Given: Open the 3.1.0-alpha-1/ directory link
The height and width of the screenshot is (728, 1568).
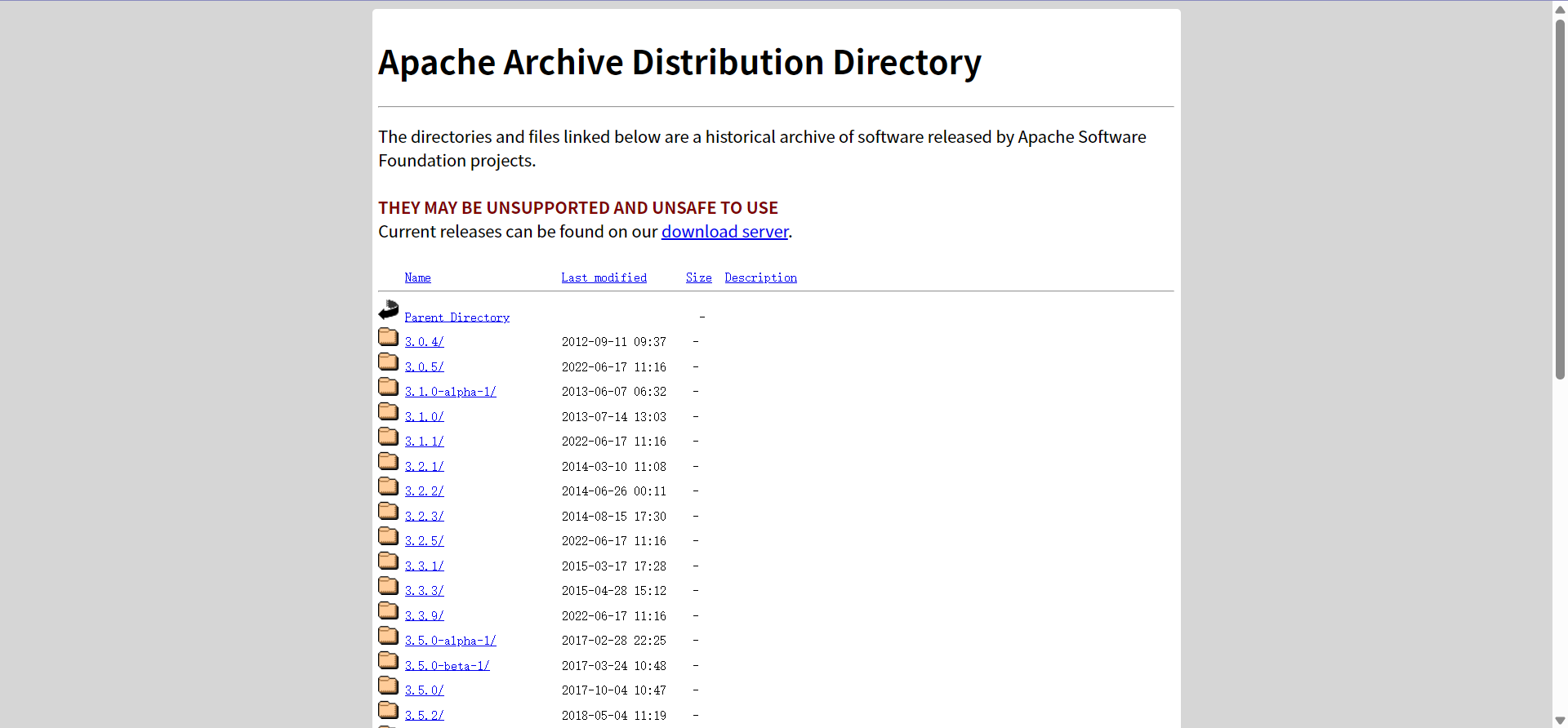Looking at the screenshot, I should click(x=450, y=392).
